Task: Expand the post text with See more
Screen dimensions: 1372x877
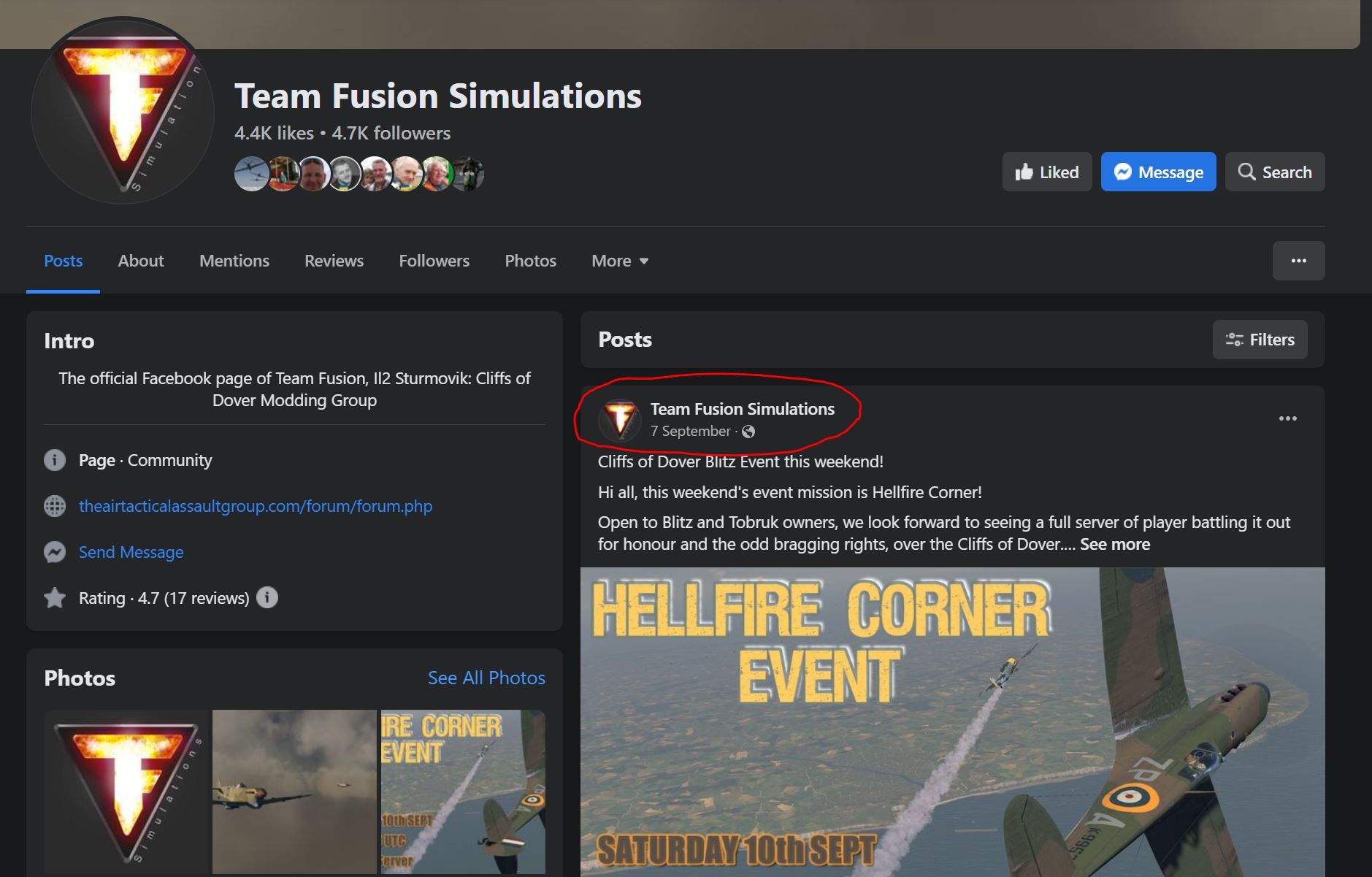Action: click(1115, 544)
